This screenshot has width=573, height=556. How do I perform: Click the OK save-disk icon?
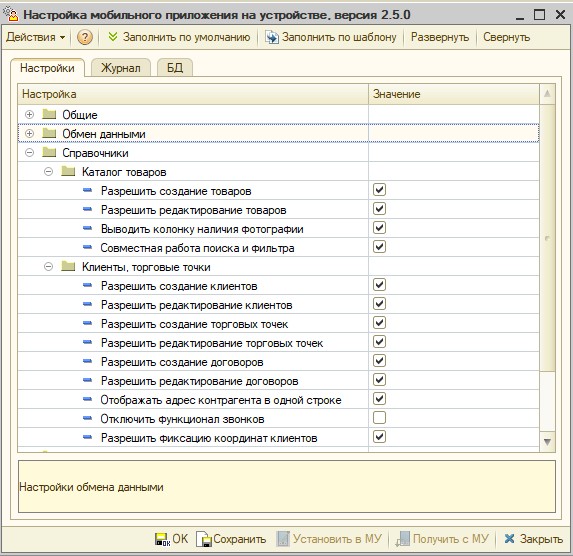pyautogui.click(x=162, y=539)
